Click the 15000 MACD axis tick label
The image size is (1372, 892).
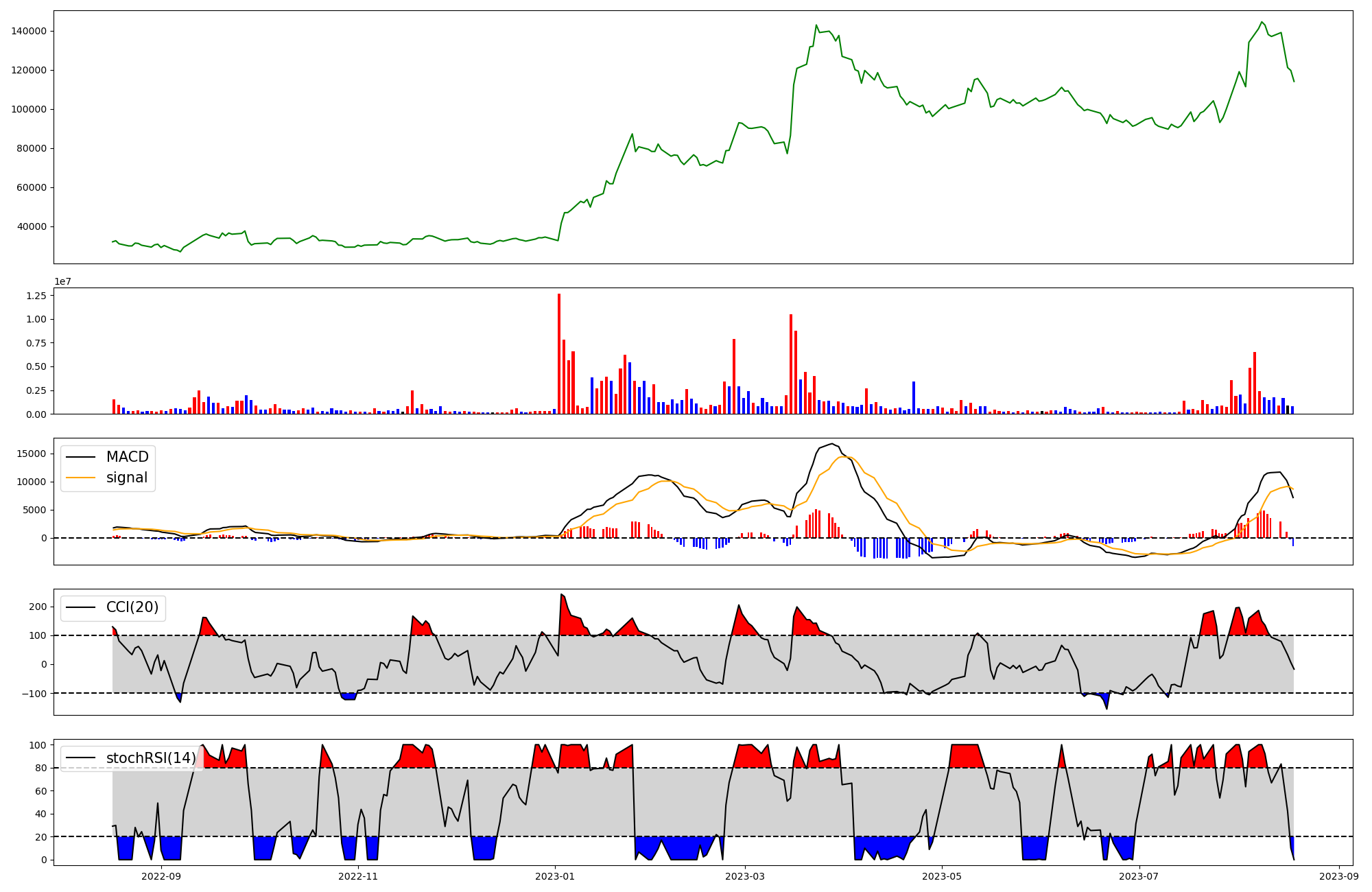32,454
